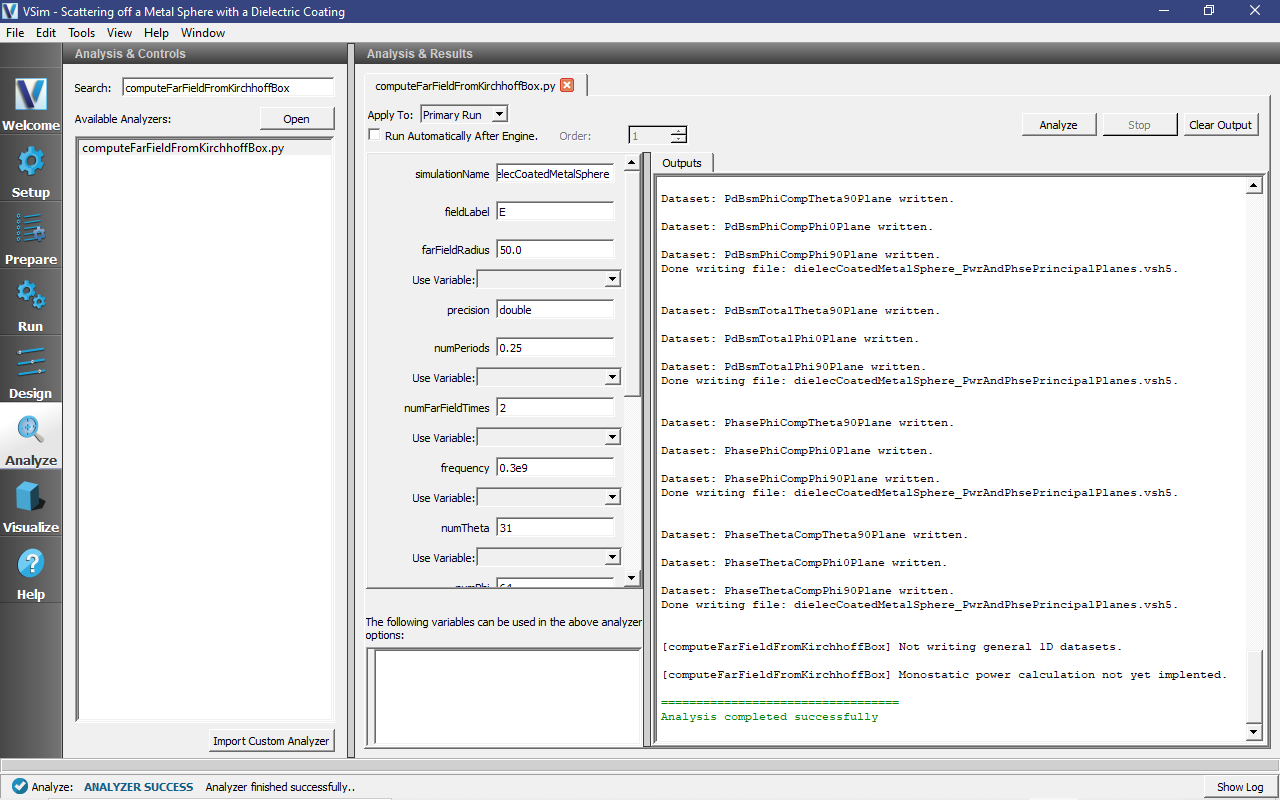This screenshot has width=1280, height=800.
Task: Click 'Dataset: PhaseThetaCompPhi90Plane written.' output line
Action: click(807, 591)
